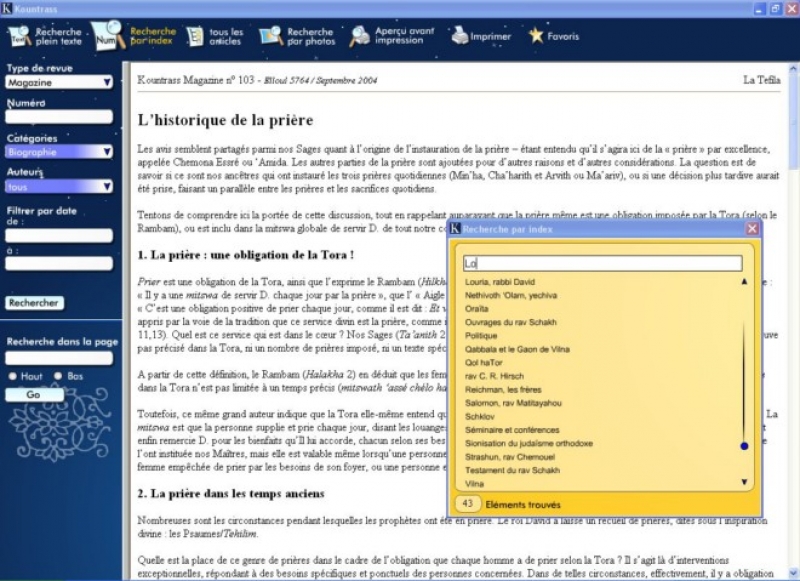Click the Favoris label

click(x=563, y=36)
